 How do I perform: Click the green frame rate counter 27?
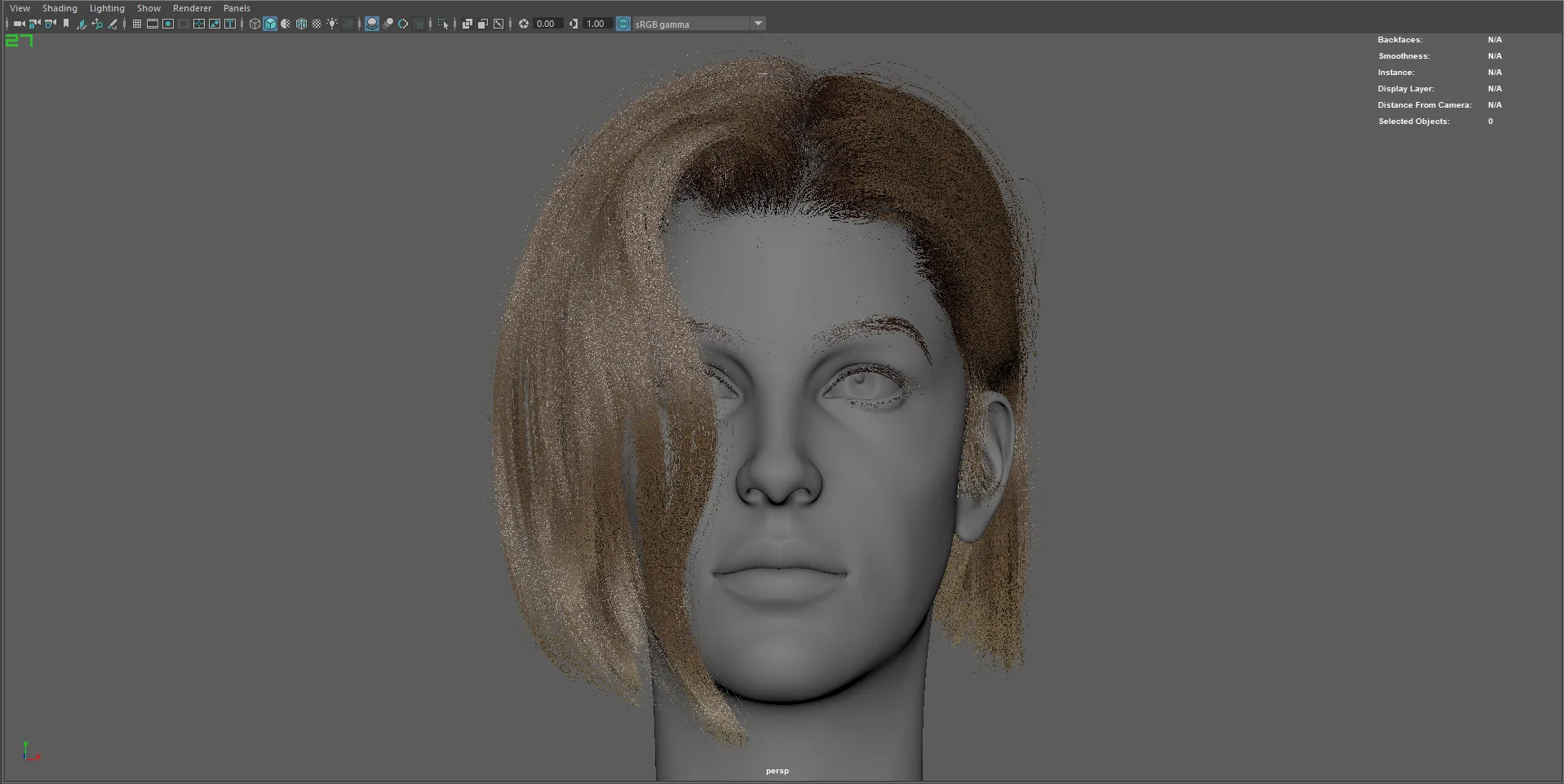tap(19, 41)
